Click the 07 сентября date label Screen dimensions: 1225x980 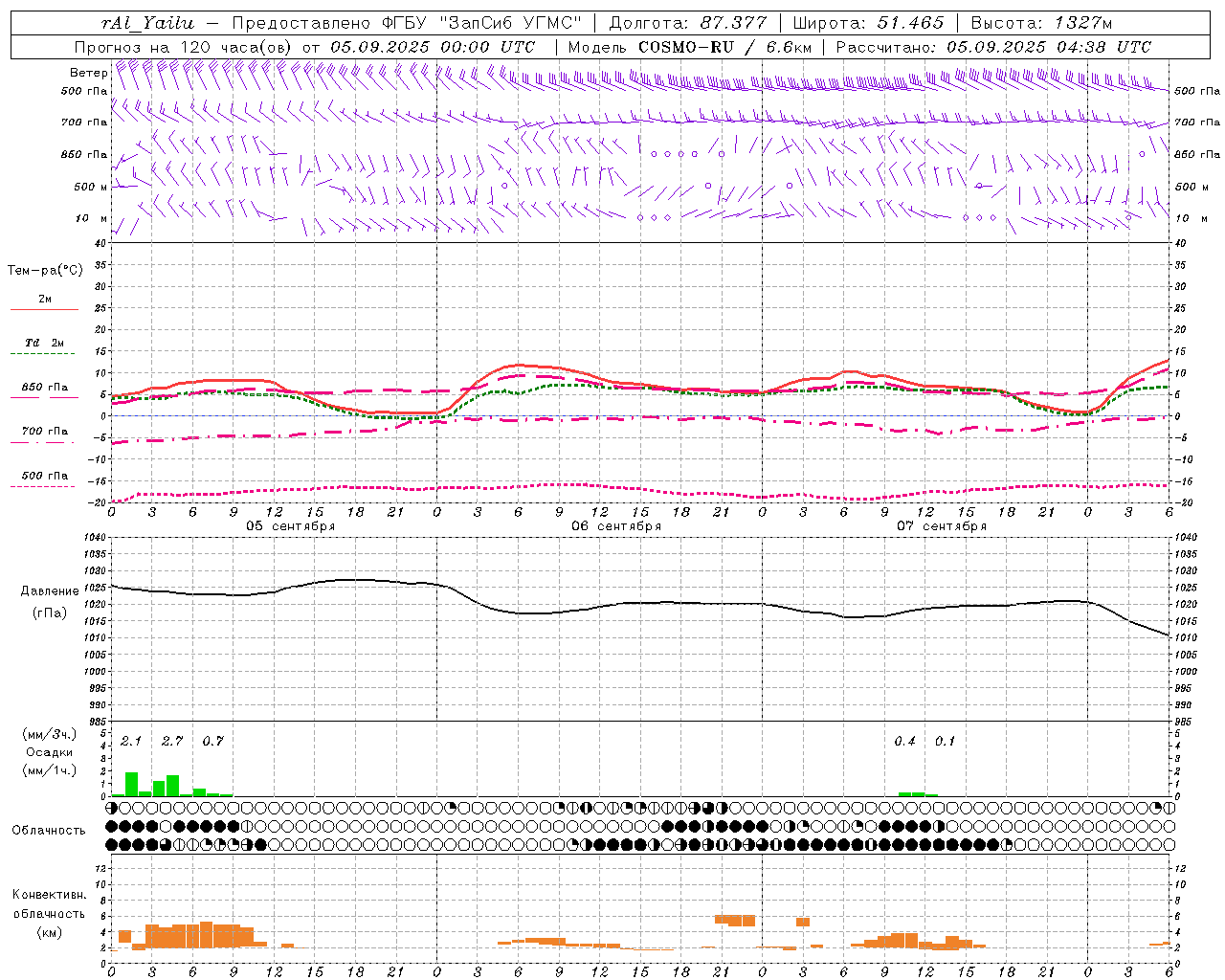coord(941,526)
